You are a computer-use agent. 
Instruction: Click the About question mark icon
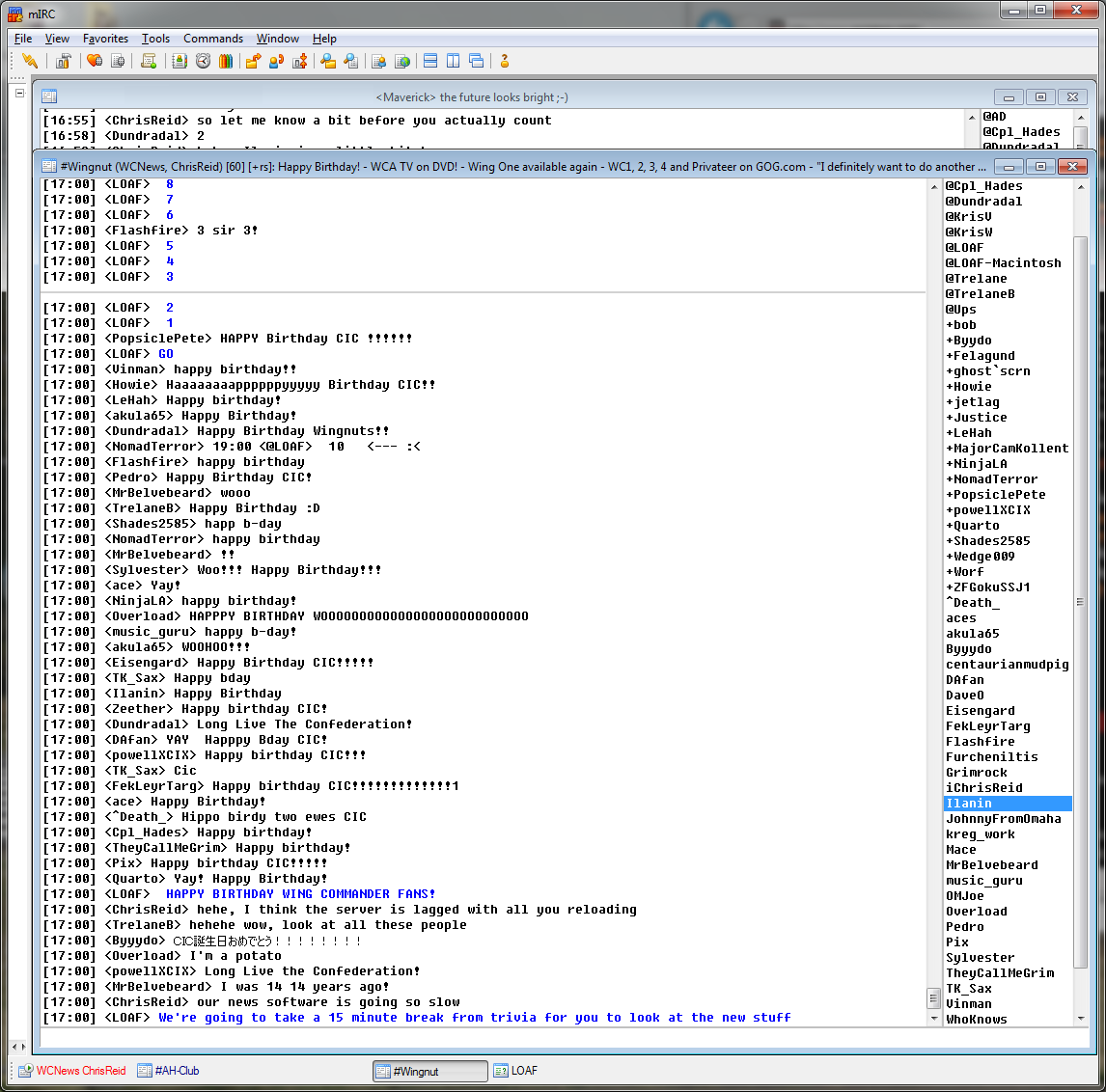(504, 62)
